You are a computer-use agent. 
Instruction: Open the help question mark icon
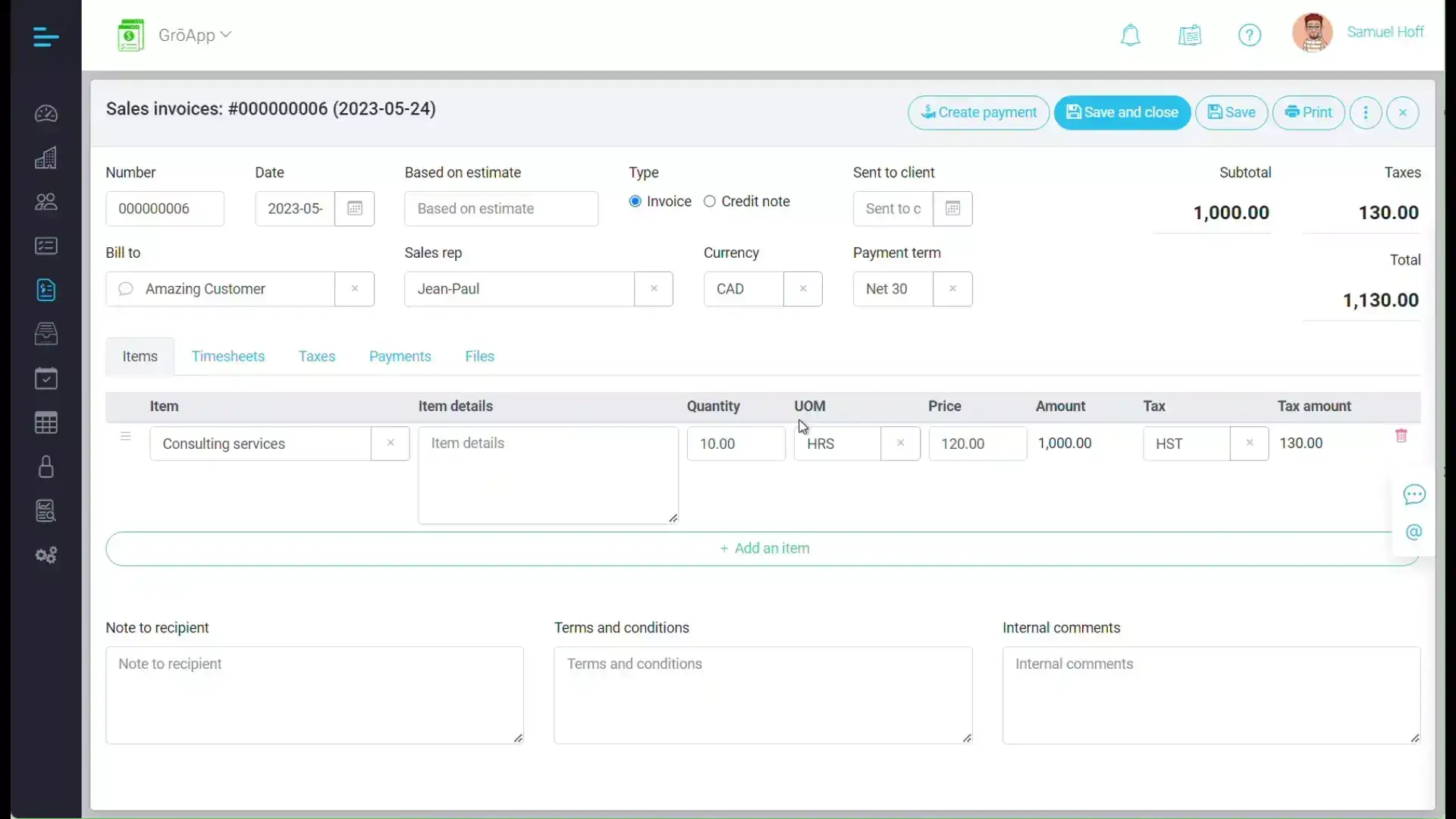coord(1250,35)
